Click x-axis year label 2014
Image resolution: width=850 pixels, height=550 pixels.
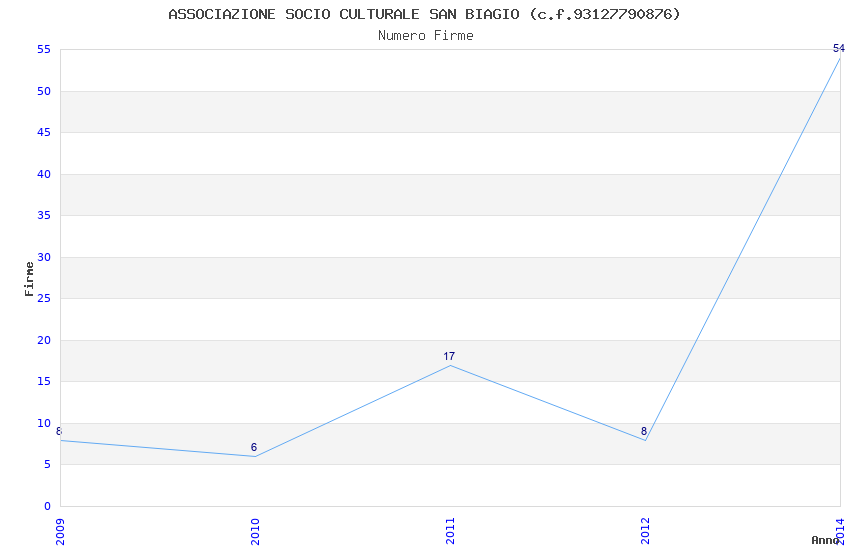(840, 532)
